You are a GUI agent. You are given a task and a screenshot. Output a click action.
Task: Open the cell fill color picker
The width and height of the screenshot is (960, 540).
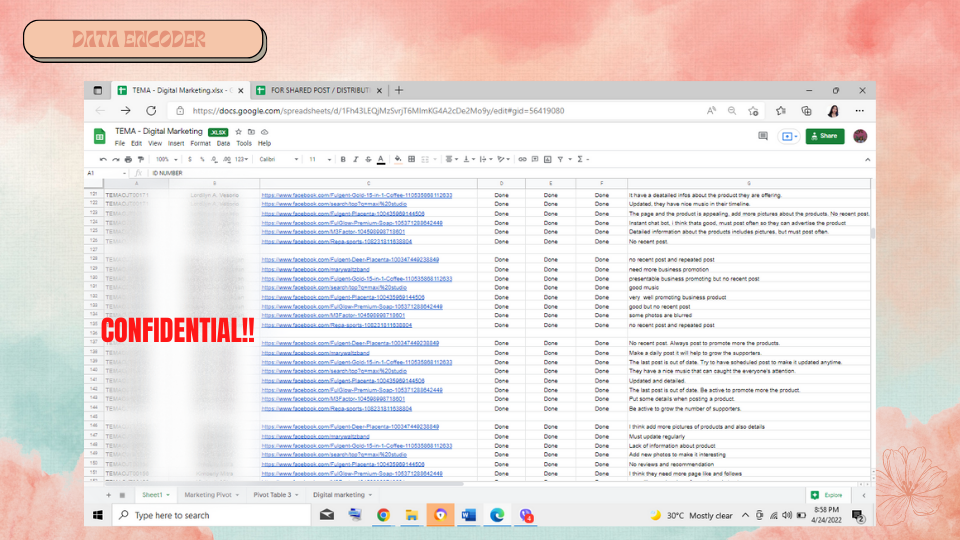click(x=398, y=159)
